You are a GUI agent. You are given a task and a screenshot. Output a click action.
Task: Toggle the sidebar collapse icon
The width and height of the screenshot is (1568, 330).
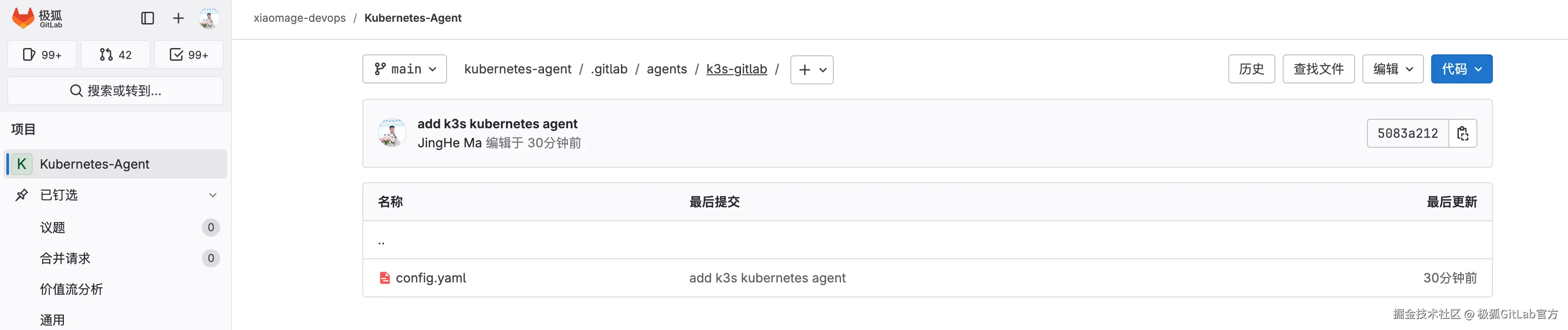click(147, 18)
